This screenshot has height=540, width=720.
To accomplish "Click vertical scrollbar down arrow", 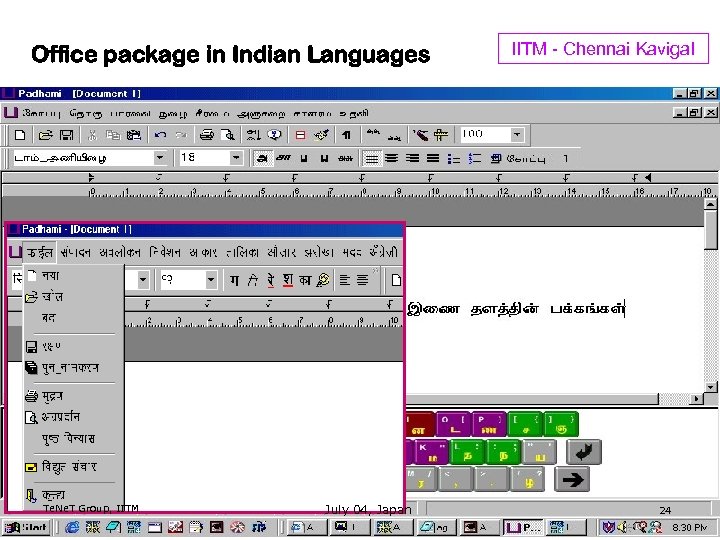I will tap(710, 387).
